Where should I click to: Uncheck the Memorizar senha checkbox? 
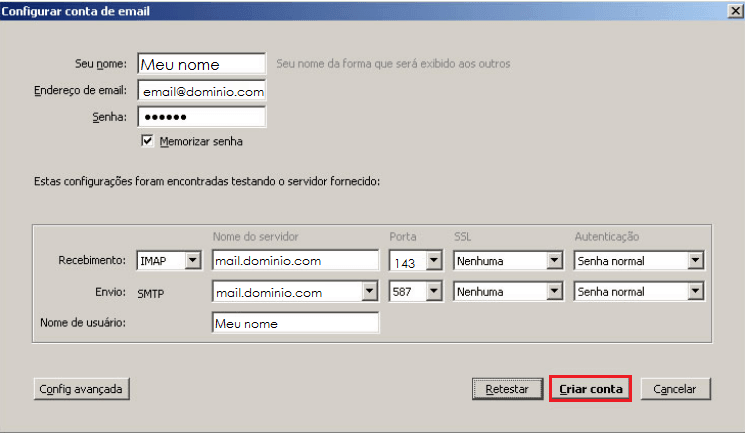[148, 142]
